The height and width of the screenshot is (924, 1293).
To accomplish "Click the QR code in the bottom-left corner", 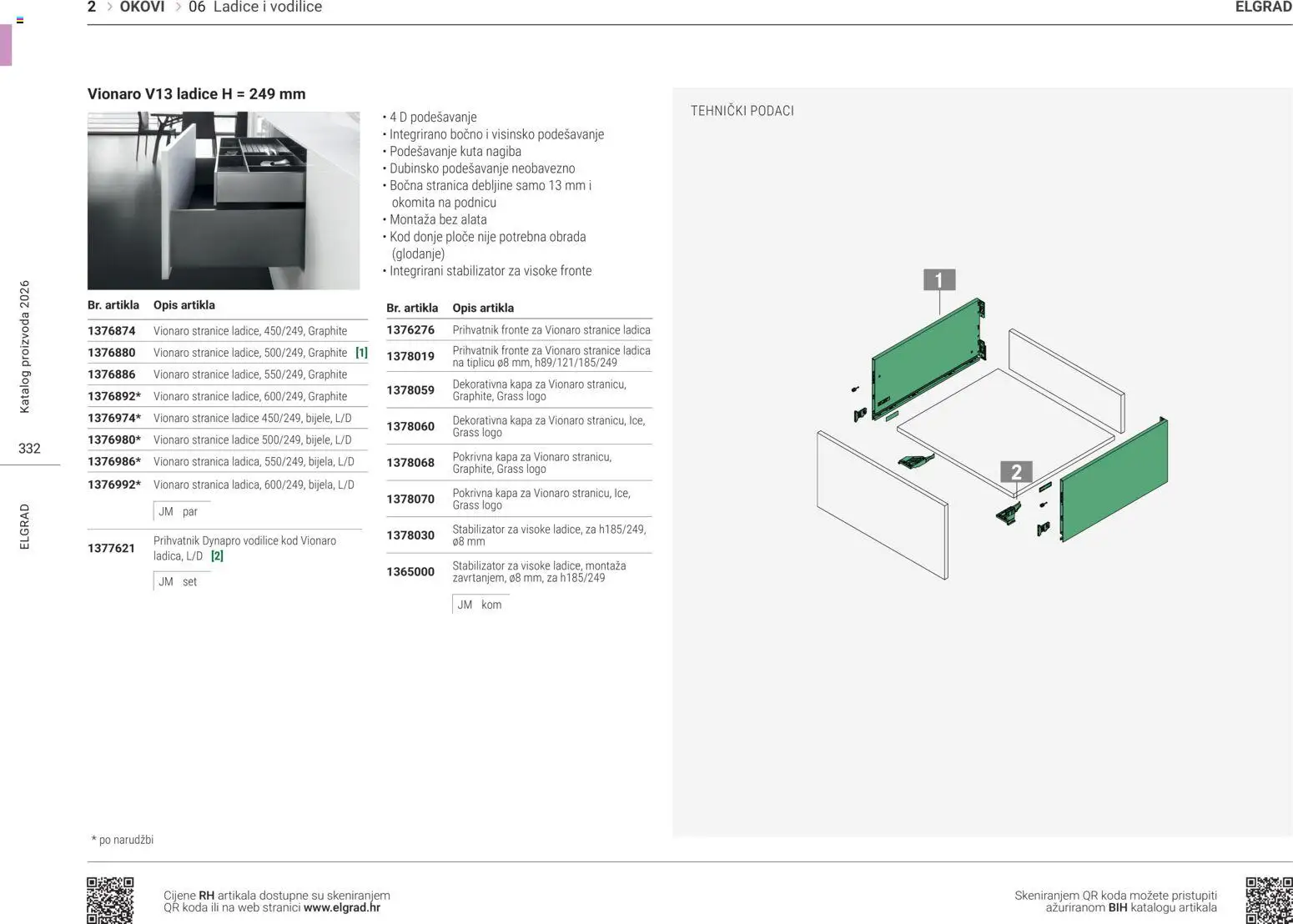I will (x=110, y=900).
